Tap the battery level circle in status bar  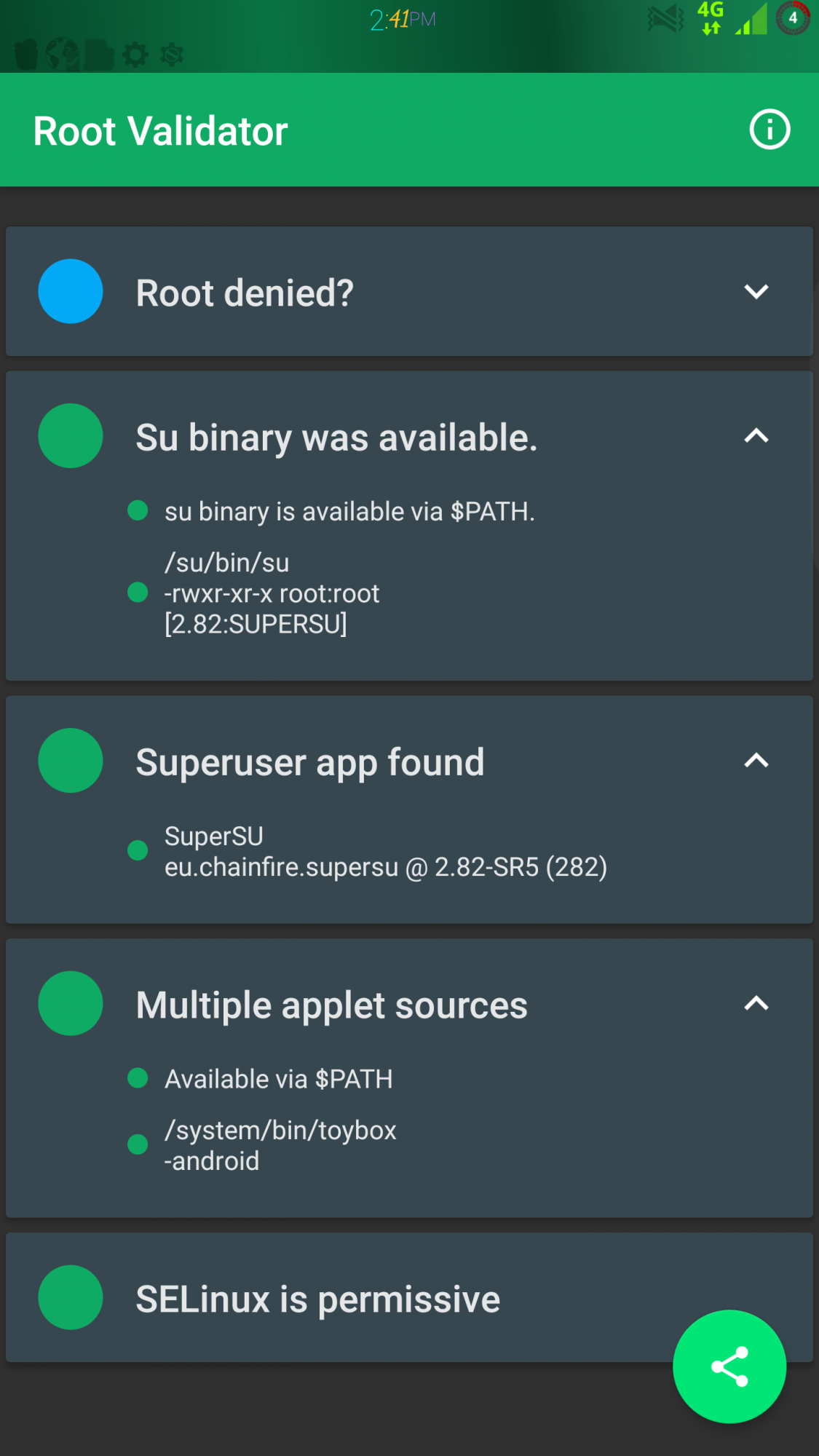tap(793, 18)
